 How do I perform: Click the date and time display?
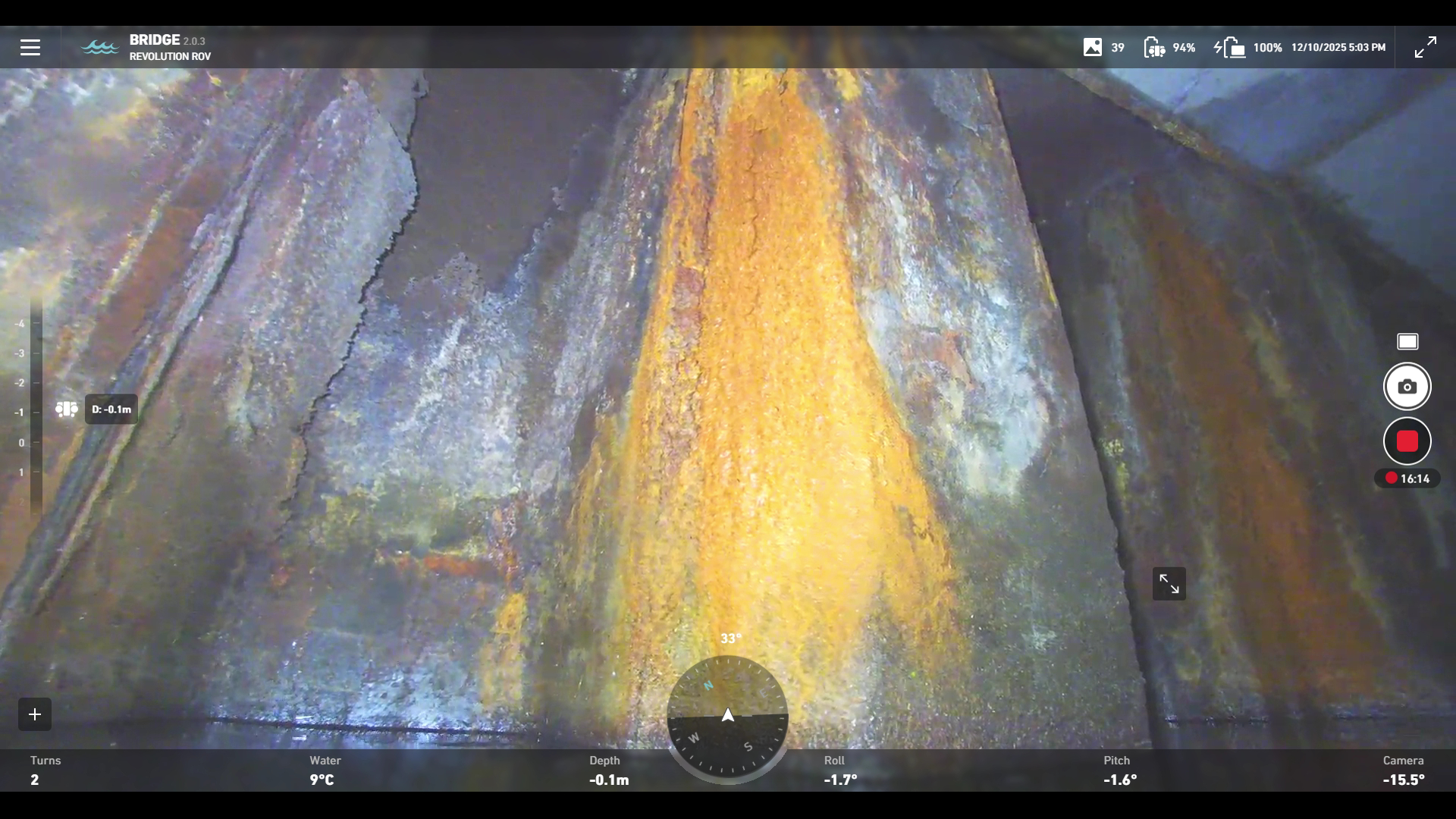tap(1338, 47)
